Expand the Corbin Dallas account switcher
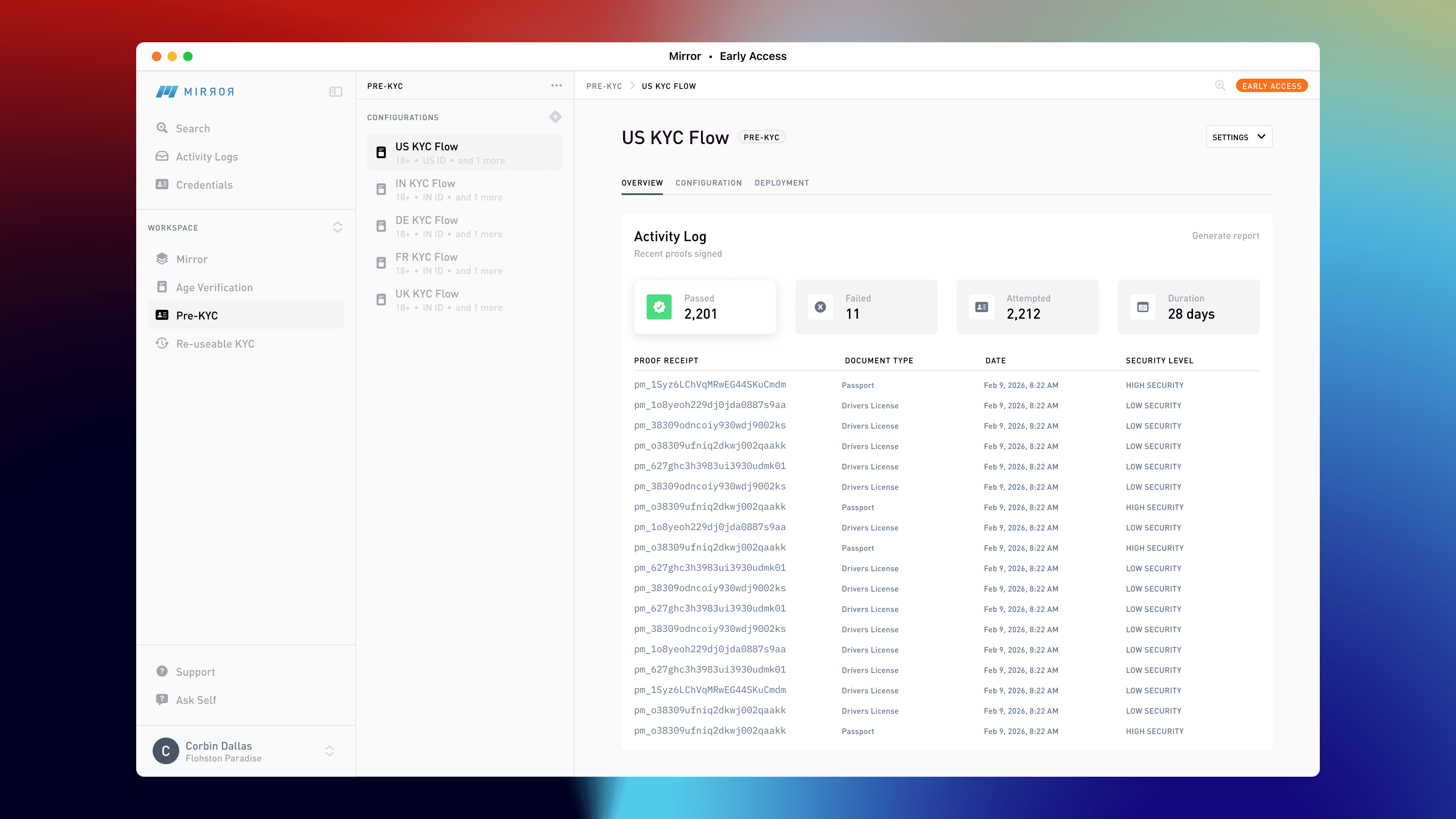Image resolution: width=1456 pixels, height=819 pixels. [x=330, y=750]
